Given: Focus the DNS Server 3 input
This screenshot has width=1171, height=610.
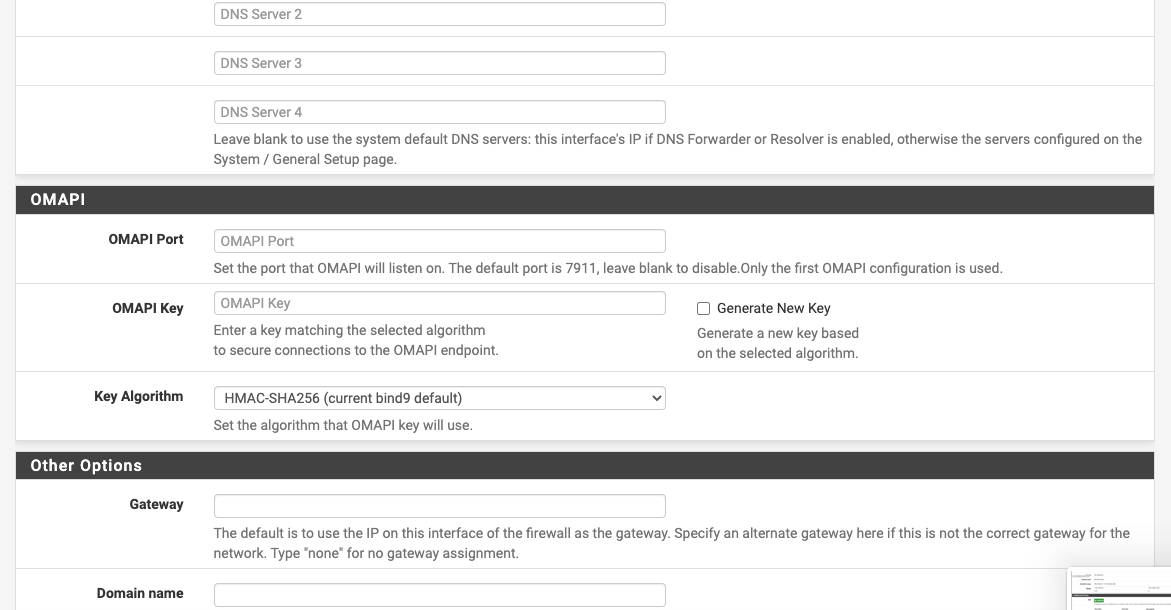Looking at the screenshot, I should [439, 63].
